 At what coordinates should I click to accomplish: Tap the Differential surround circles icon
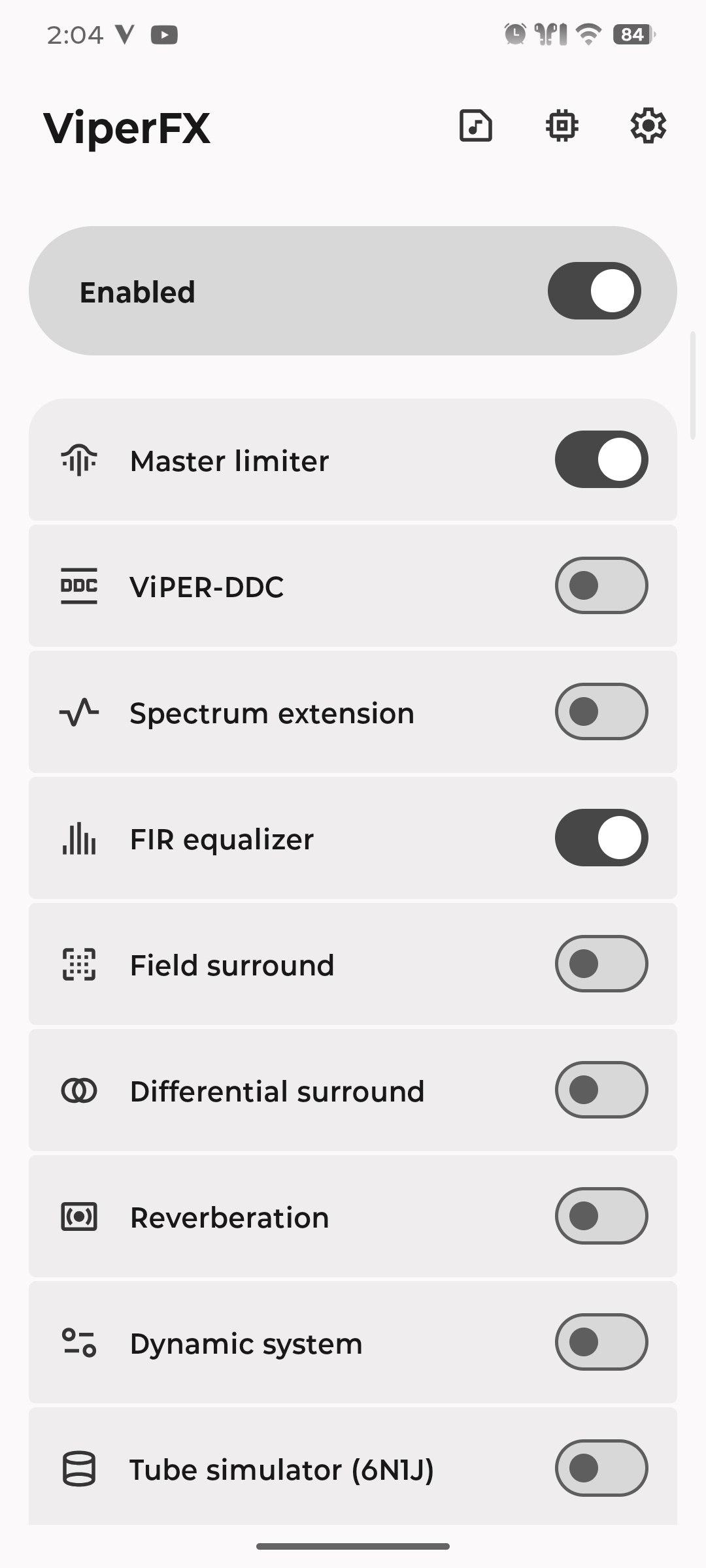(79, 1090)
